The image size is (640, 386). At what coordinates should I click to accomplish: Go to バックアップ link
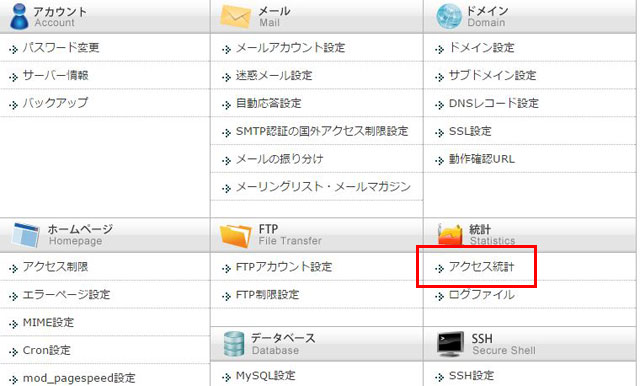[55, 103]
